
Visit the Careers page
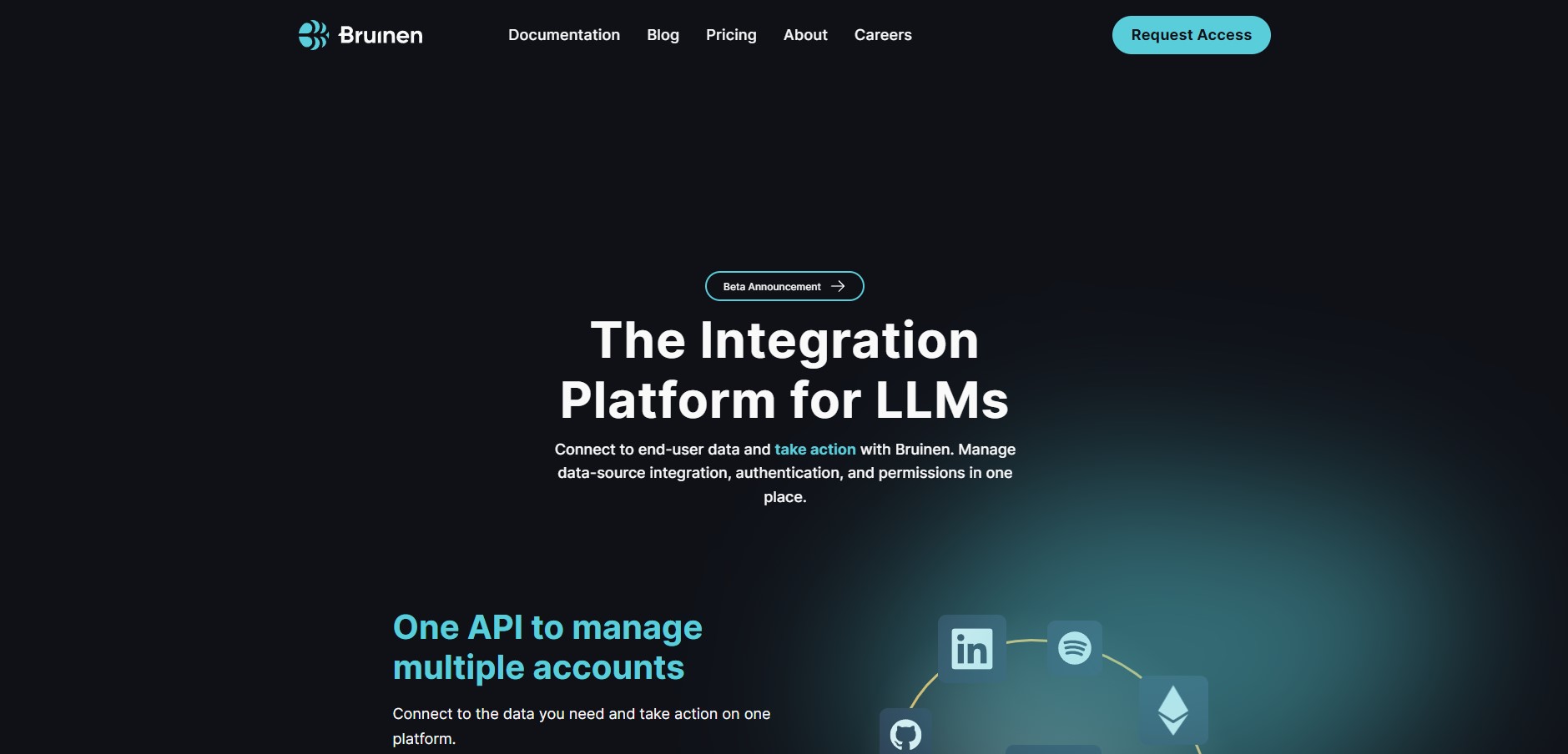point(882,35)
